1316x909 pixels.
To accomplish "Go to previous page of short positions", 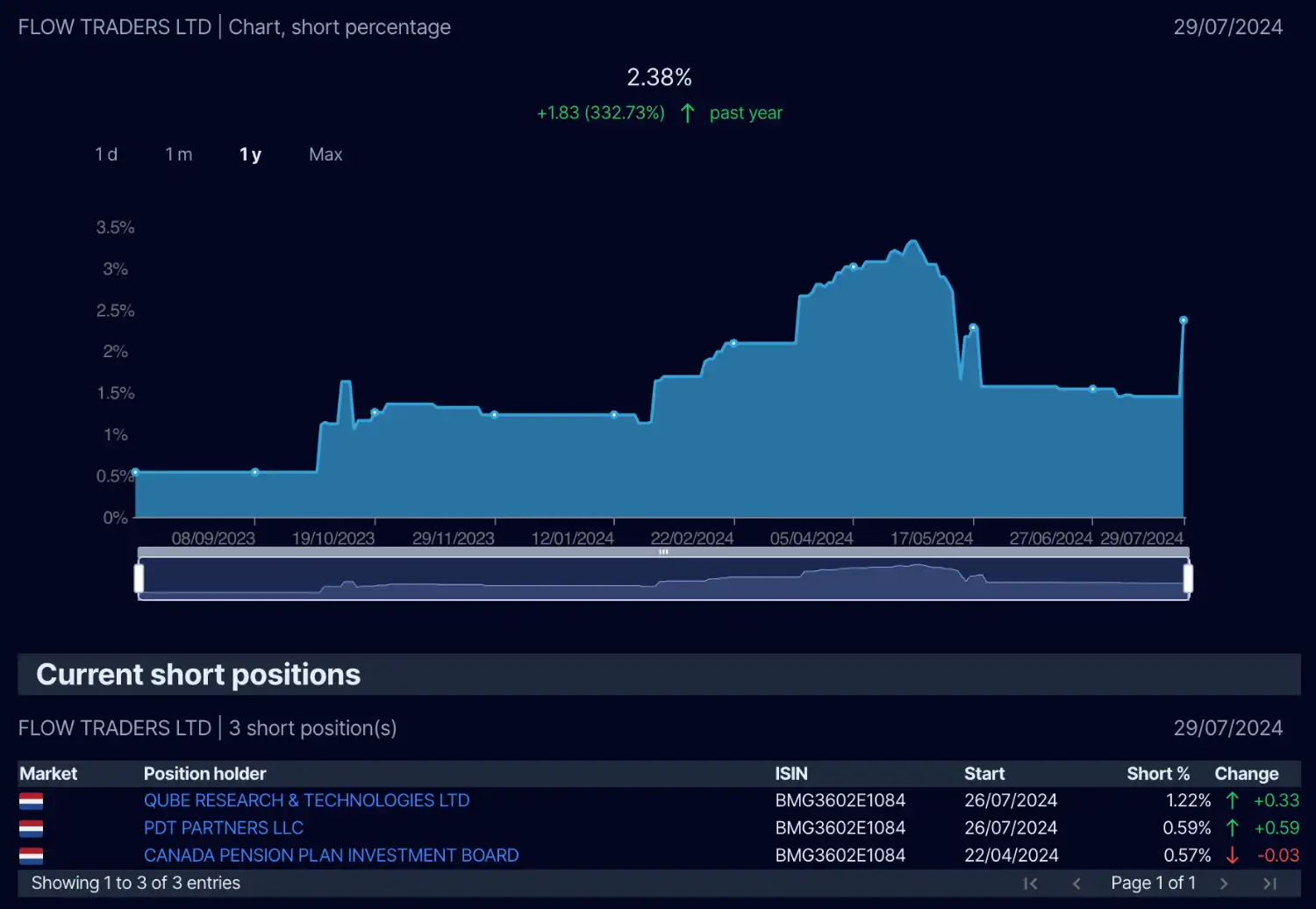I will [x=1076, y=884].
